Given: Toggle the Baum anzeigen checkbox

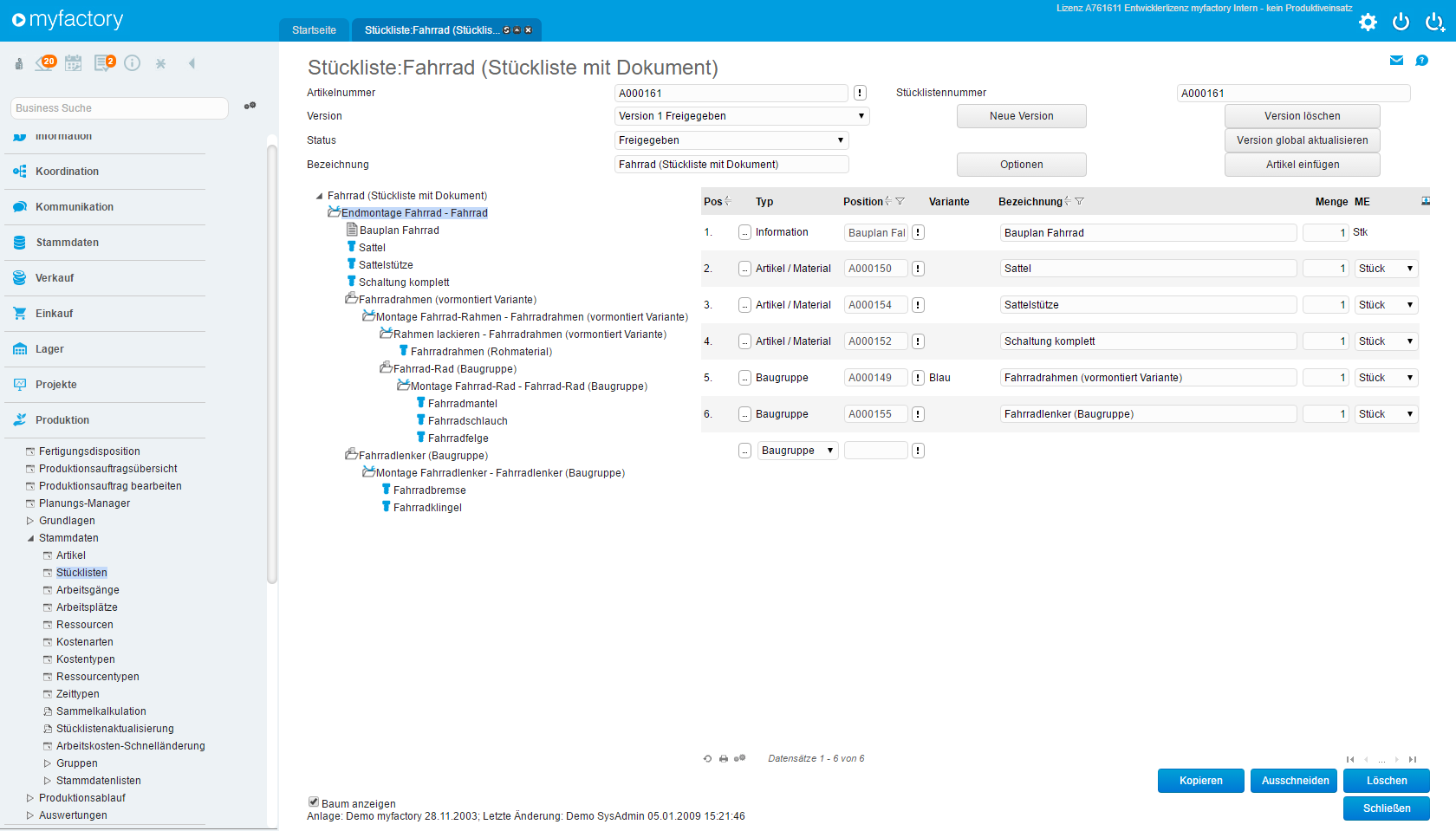Looking at the screenshot, I should tap(314, 802).
